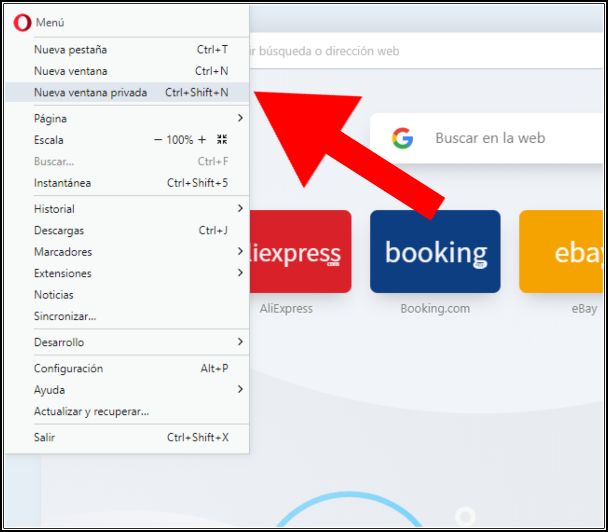Viewport: 608px width, 532px height.
Task: Select Actualizar y recuperar...
Action: [x=127, y=411]
